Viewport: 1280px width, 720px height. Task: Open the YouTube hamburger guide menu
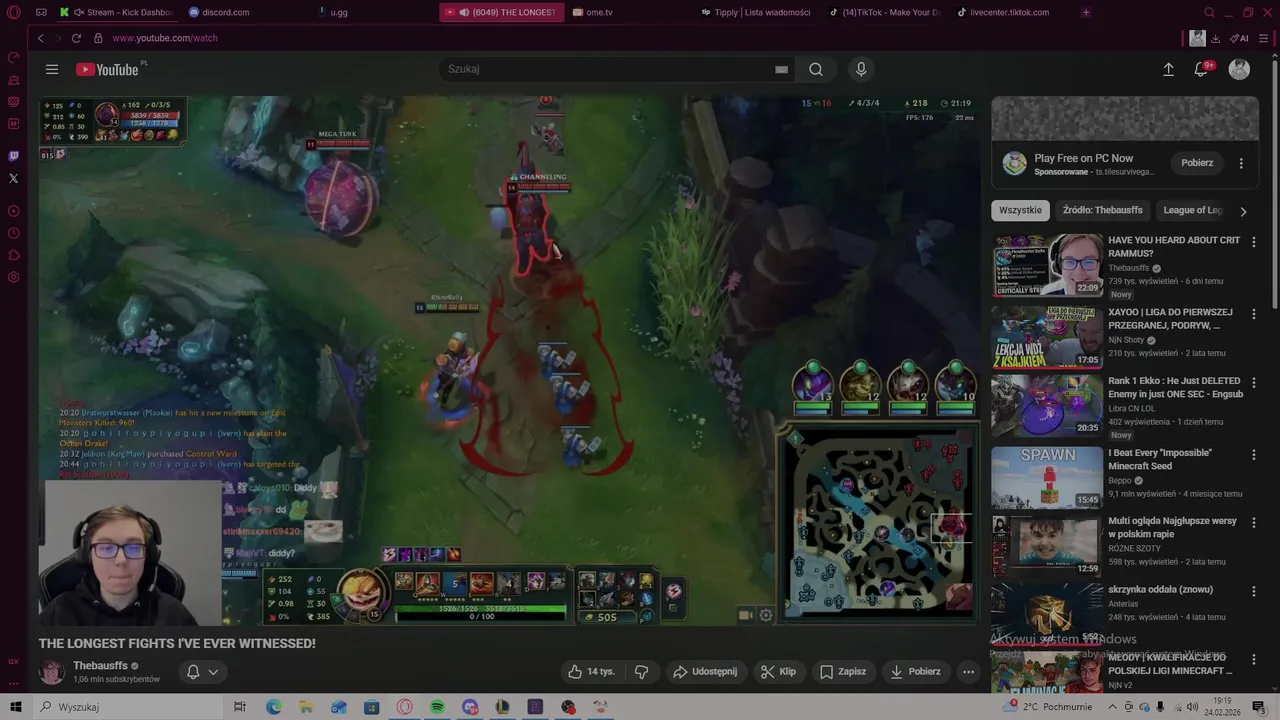tap(52, 69)
